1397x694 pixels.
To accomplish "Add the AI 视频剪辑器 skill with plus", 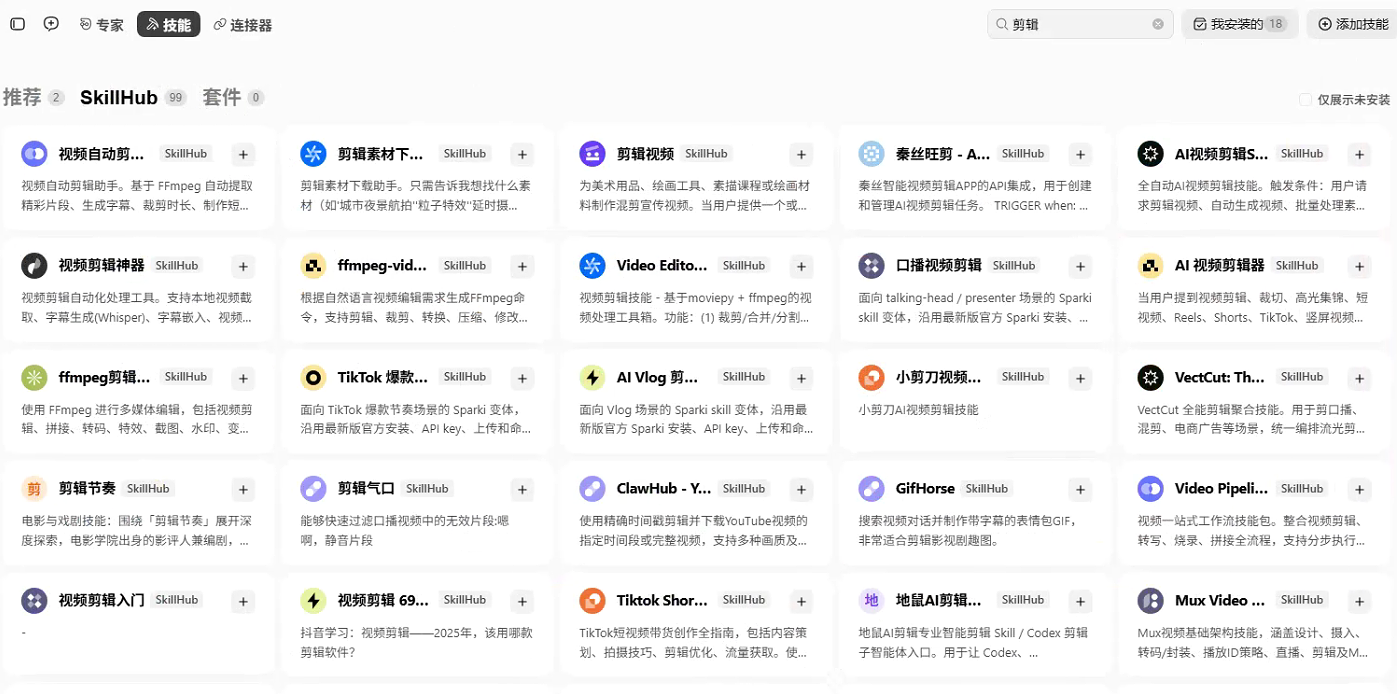I will 1359,266.
